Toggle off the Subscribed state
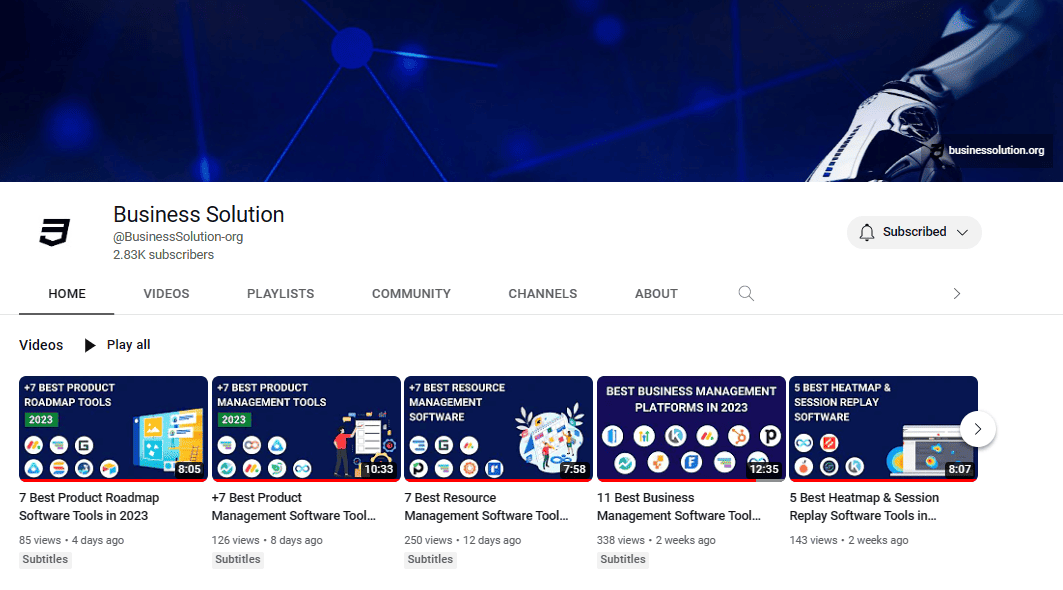Screen dimensions: 1063x590 coord(913,231)
